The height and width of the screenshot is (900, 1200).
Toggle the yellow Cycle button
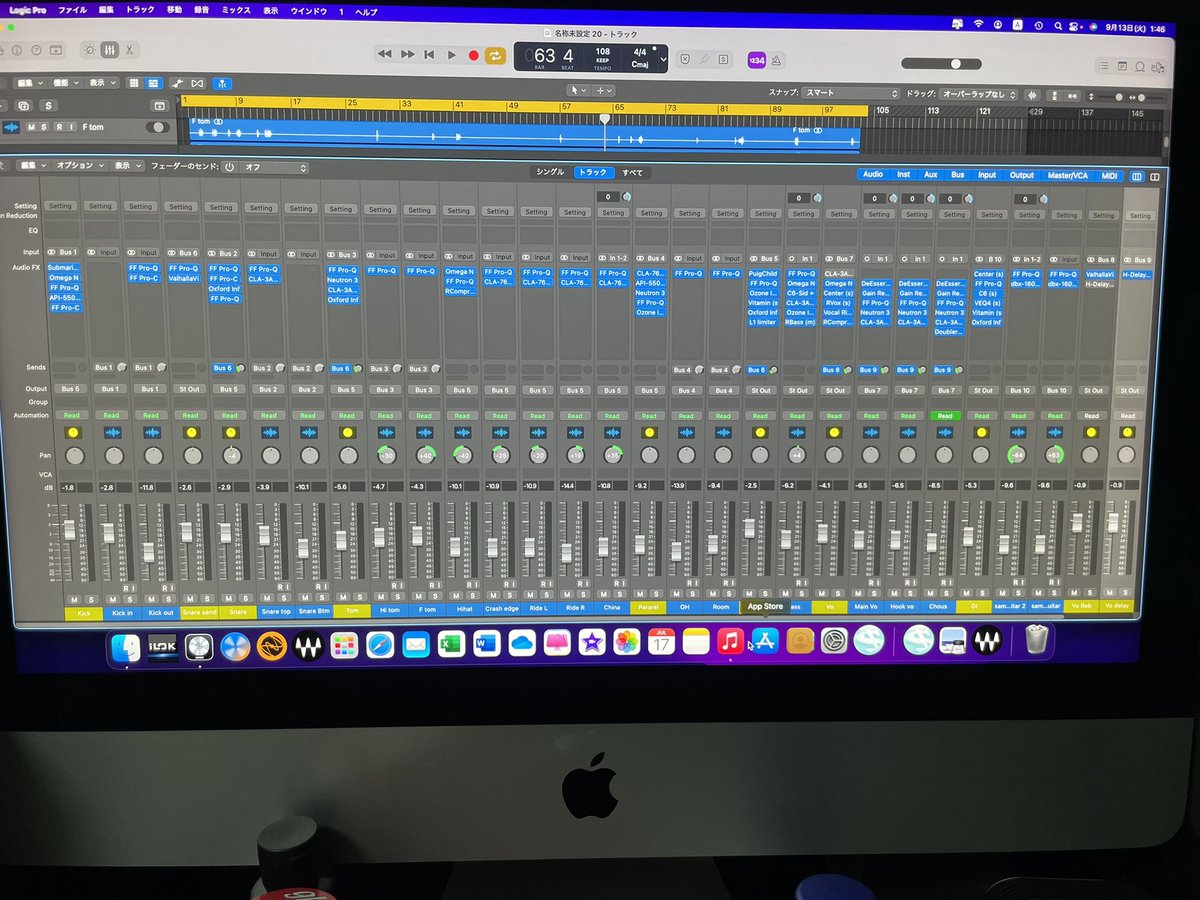click(x=495, y=55)
